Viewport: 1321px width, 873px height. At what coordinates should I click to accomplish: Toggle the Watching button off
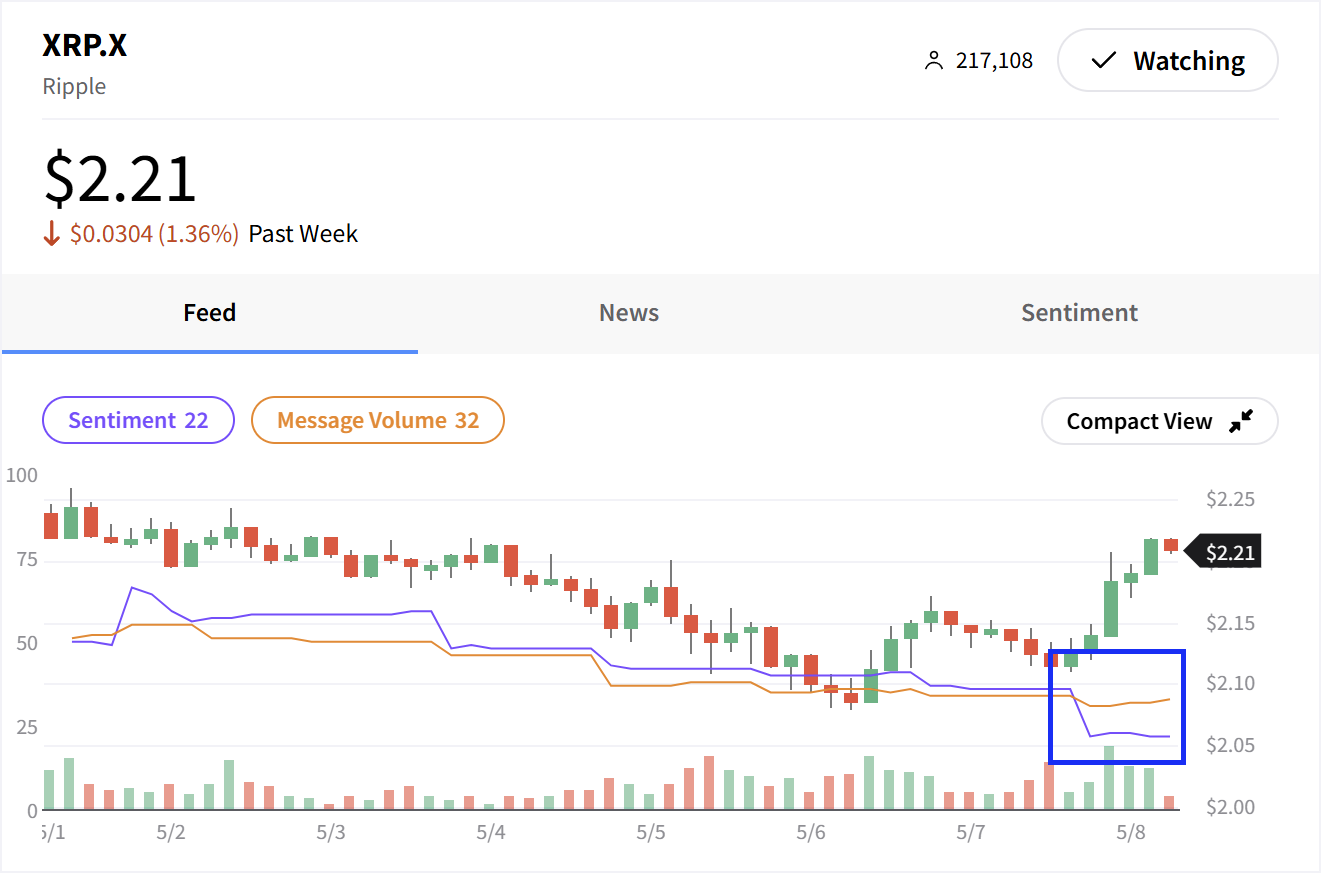click(x=1167, y=61)
